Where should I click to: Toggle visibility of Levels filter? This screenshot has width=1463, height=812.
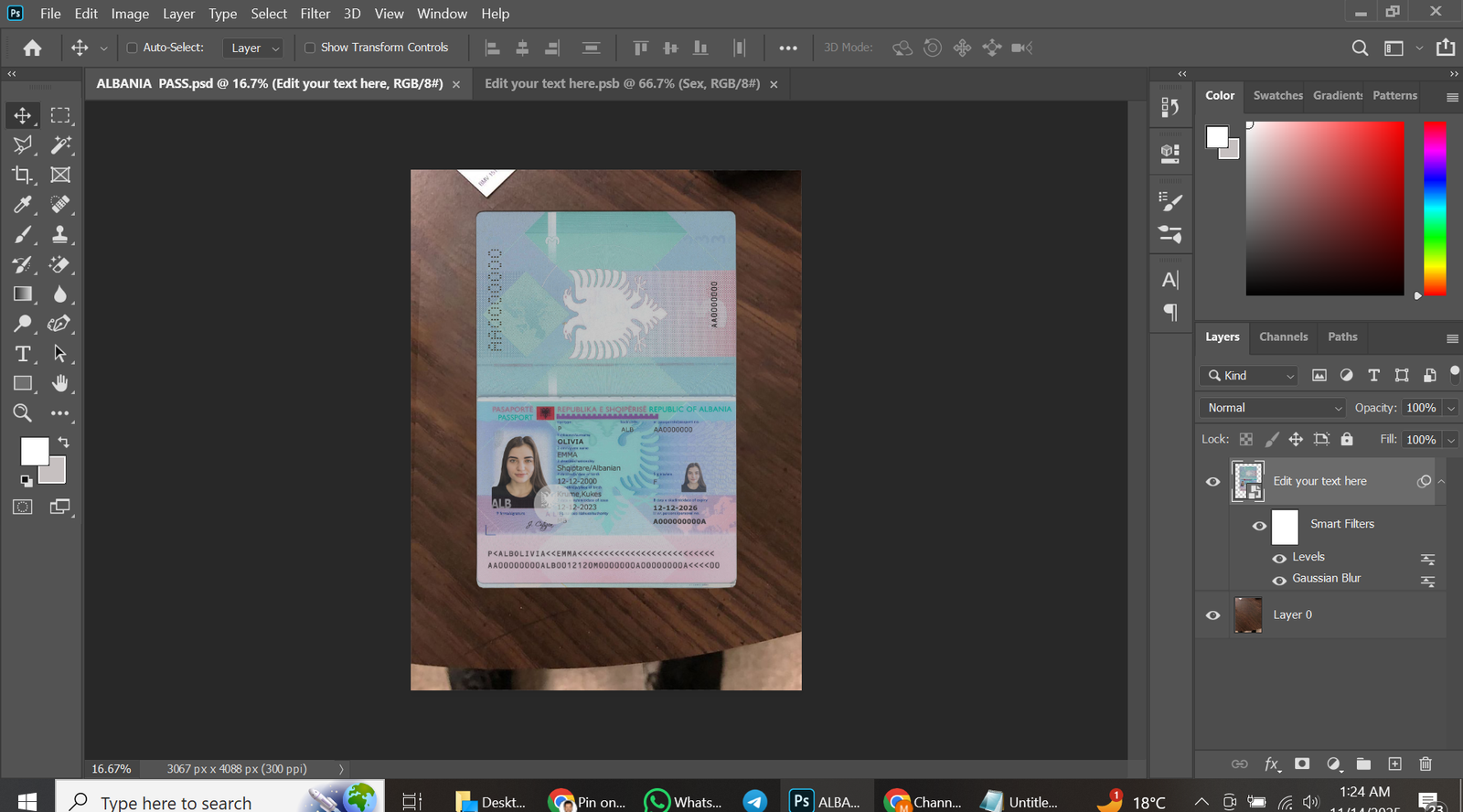pyautogui.click(x=1279, y=558)
